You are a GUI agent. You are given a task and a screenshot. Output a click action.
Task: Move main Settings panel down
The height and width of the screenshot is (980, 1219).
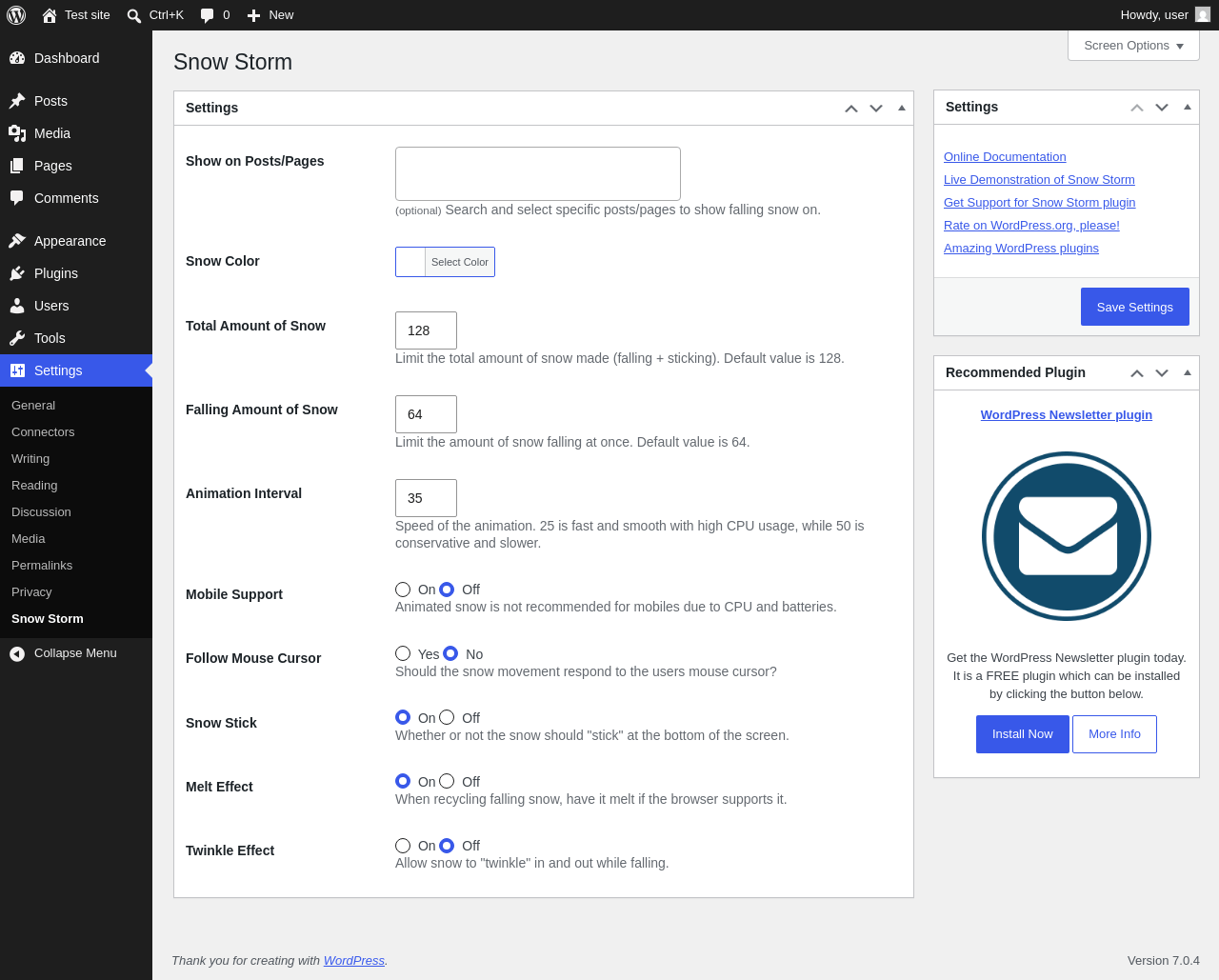(876, 109)
